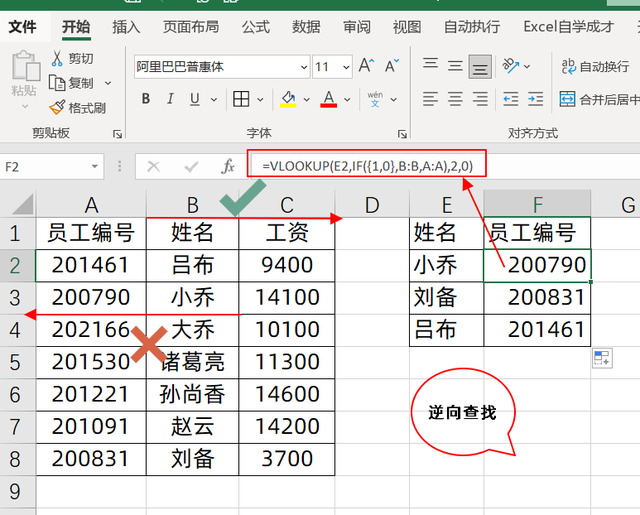Toggle bold formatting
Image resolution: width=640 pixels, height=515 pixels.
(x=146, y=99)
